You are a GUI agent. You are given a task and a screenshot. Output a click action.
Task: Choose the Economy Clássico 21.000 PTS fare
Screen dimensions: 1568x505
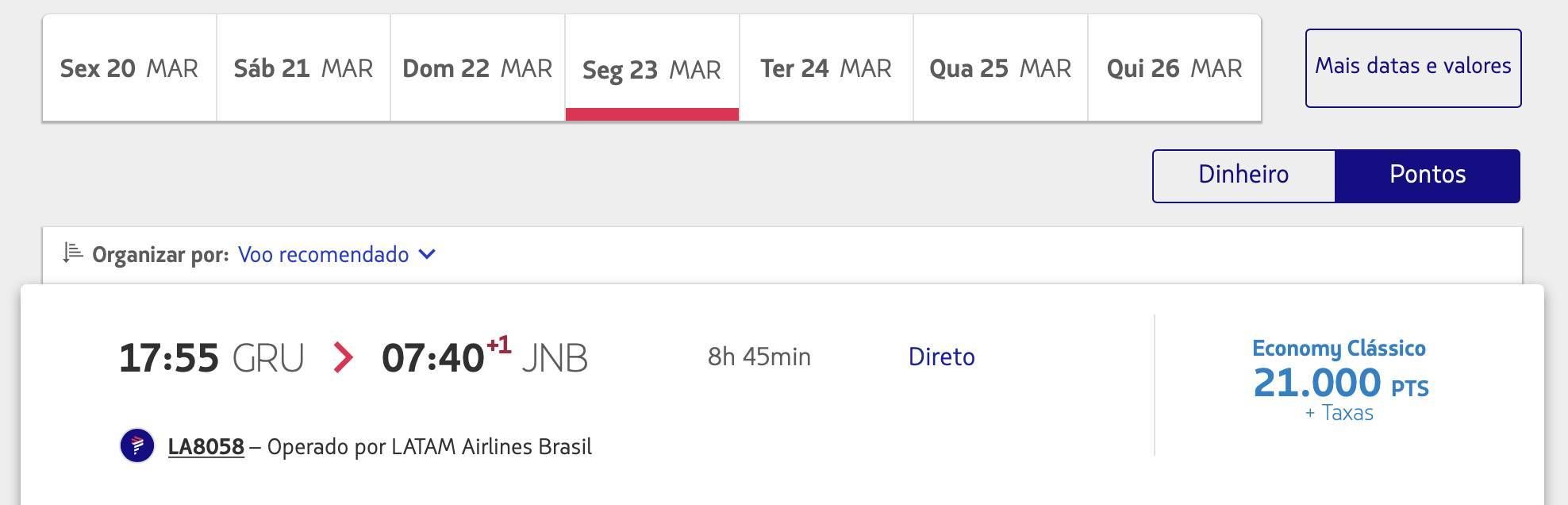[x=1340, y=380]
